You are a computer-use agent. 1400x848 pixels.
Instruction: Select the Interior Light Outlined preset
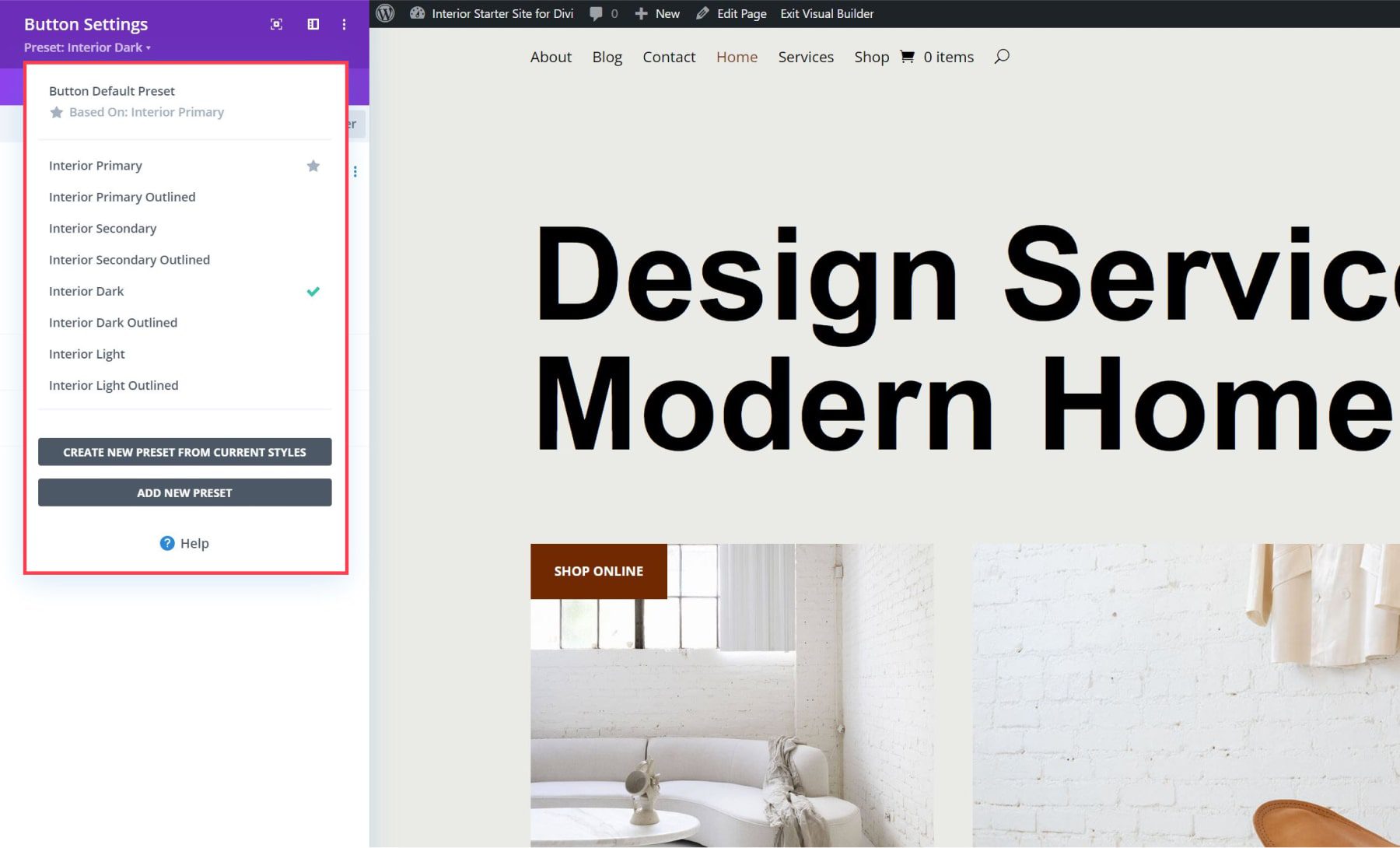(114, 385)
